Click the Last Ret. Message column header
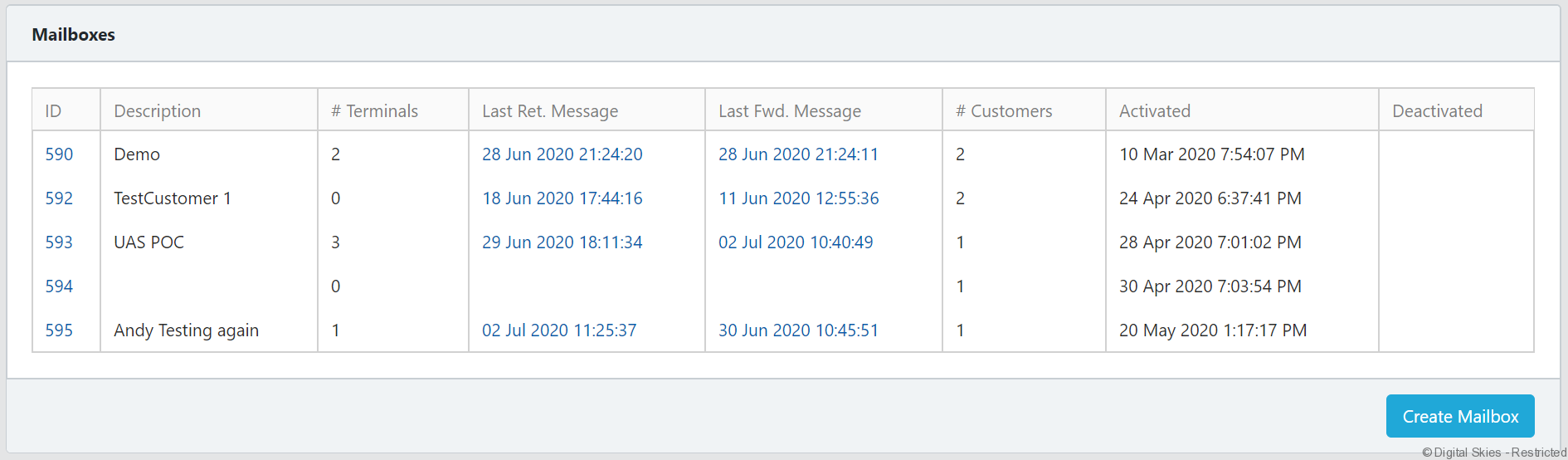 (x=549, y=111)
